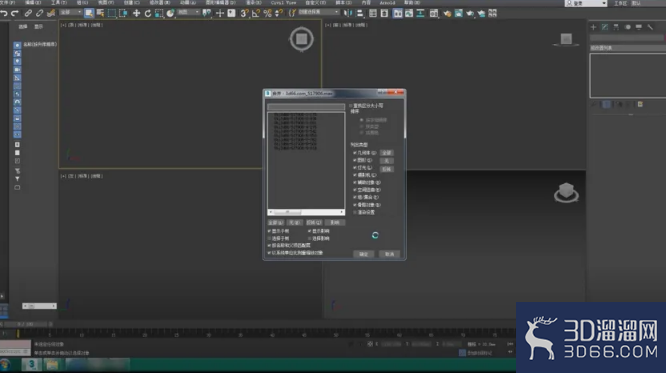Open the Civil View menu

pos(283,3)
